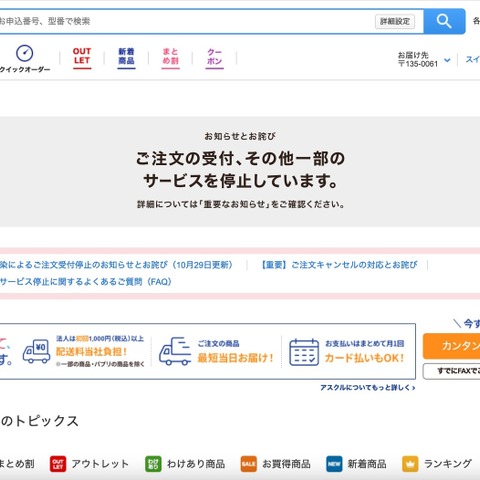Open the ランキング category link

tap(448, 464)
